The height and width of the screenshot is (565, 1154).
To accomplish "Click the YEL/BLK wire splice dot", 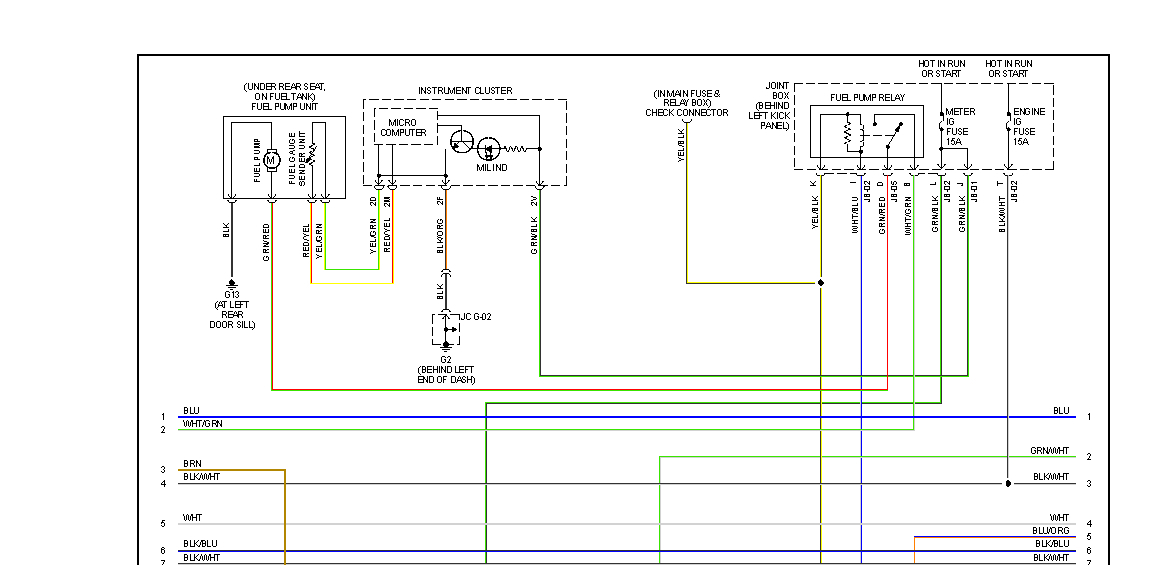I will (821, 283).
